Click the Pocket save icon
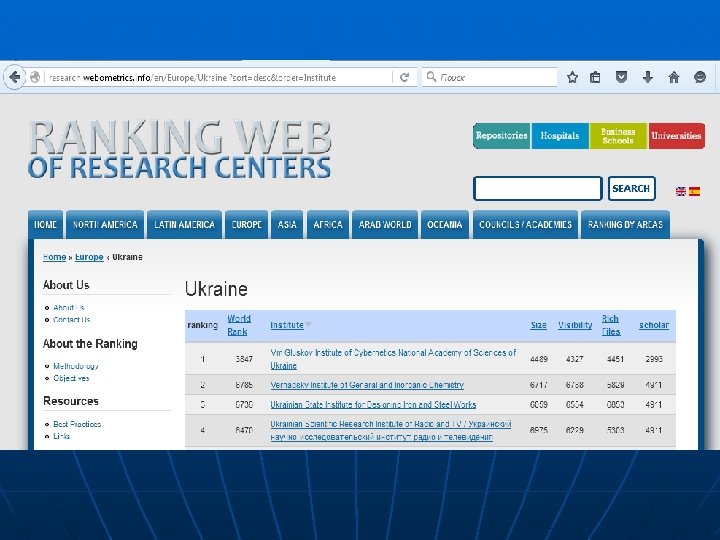This screenshot has width=720, height=540. click(x=621, y=77)
